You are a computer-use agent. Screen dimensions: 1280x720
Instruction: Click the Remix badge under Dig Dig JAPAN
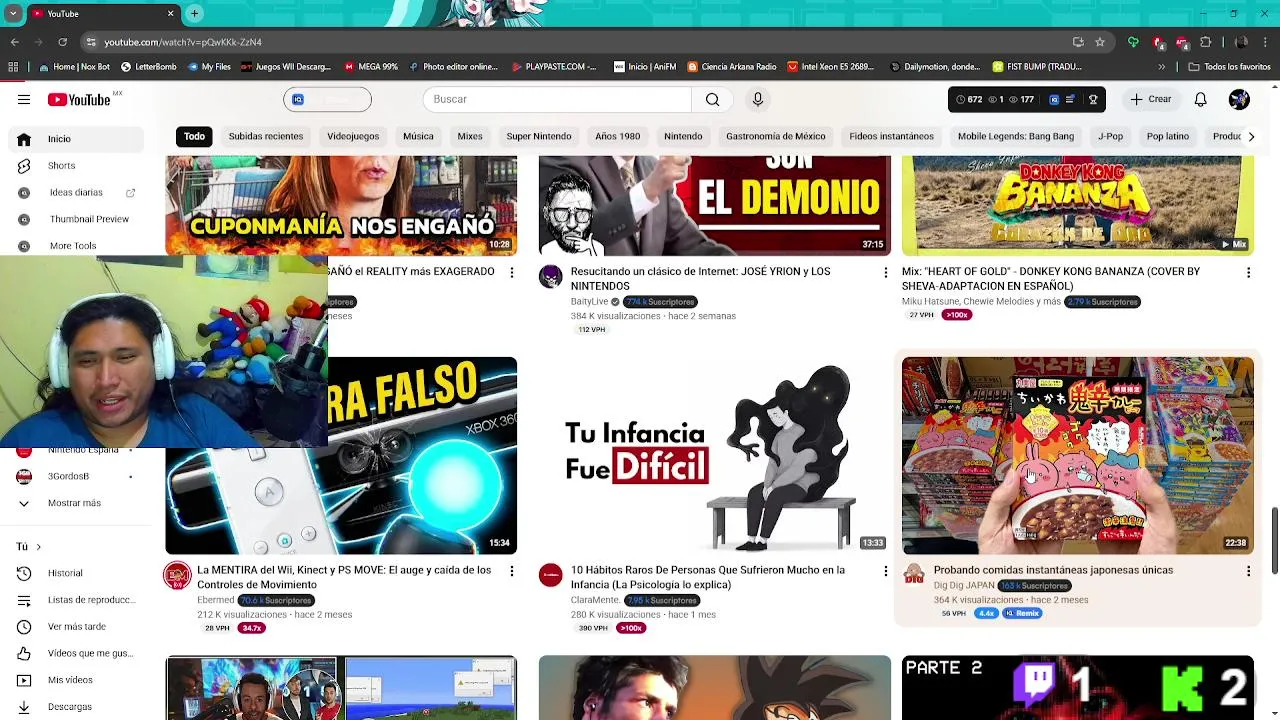click(x=1023, y=613)
